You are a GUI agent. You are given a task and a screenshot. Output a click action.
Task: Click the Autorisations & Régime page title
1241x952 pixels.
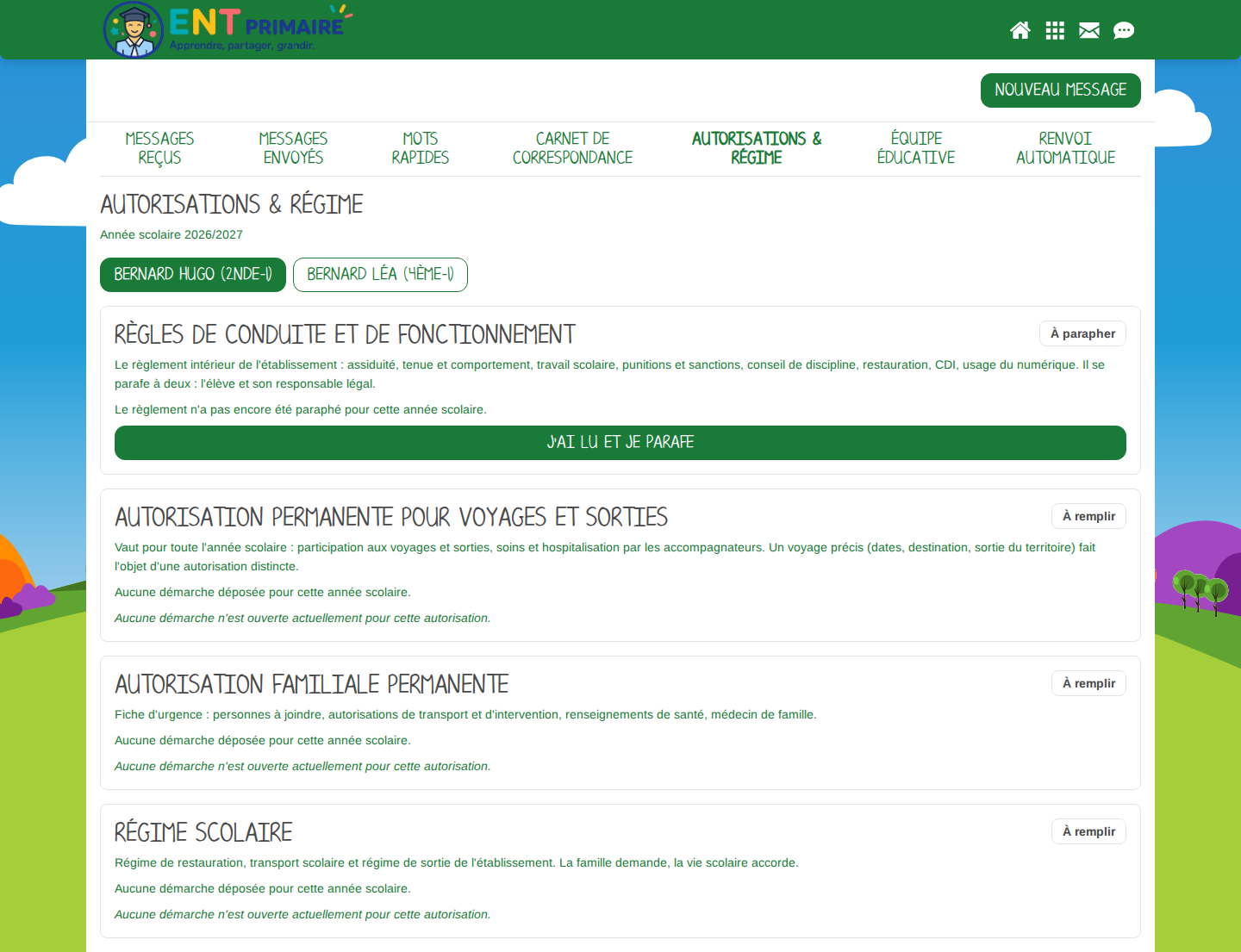coord(232,204)
